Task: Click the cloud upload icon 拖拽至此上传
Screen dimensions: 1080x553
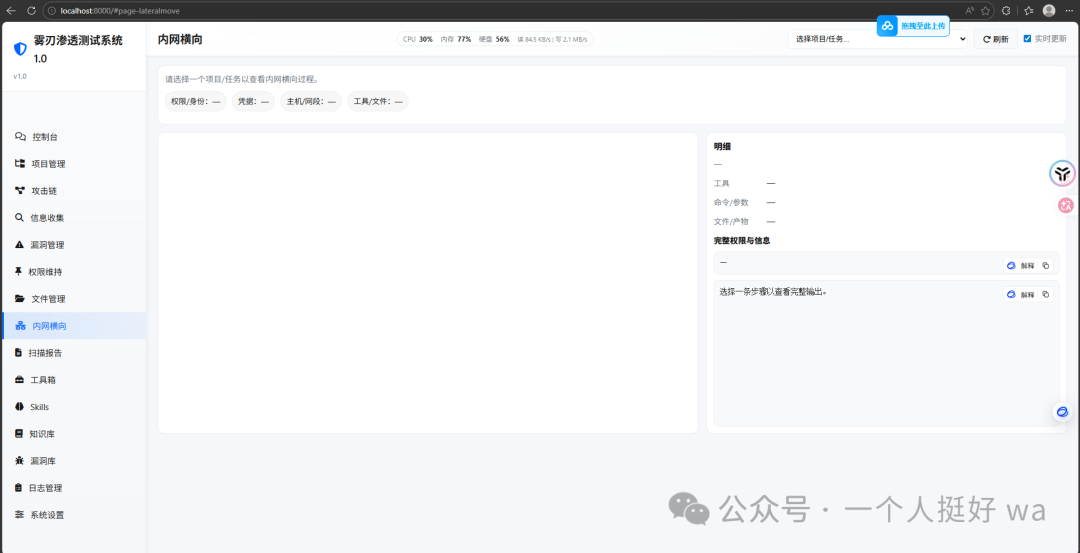Action: (x=888, y=25)
